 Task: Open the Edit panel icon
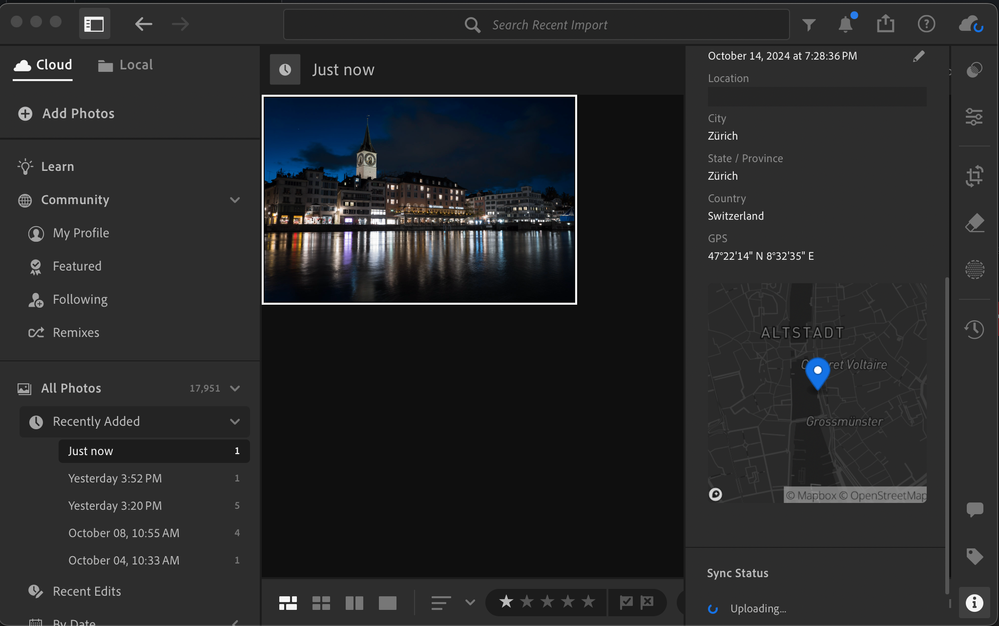pos(974,118)
